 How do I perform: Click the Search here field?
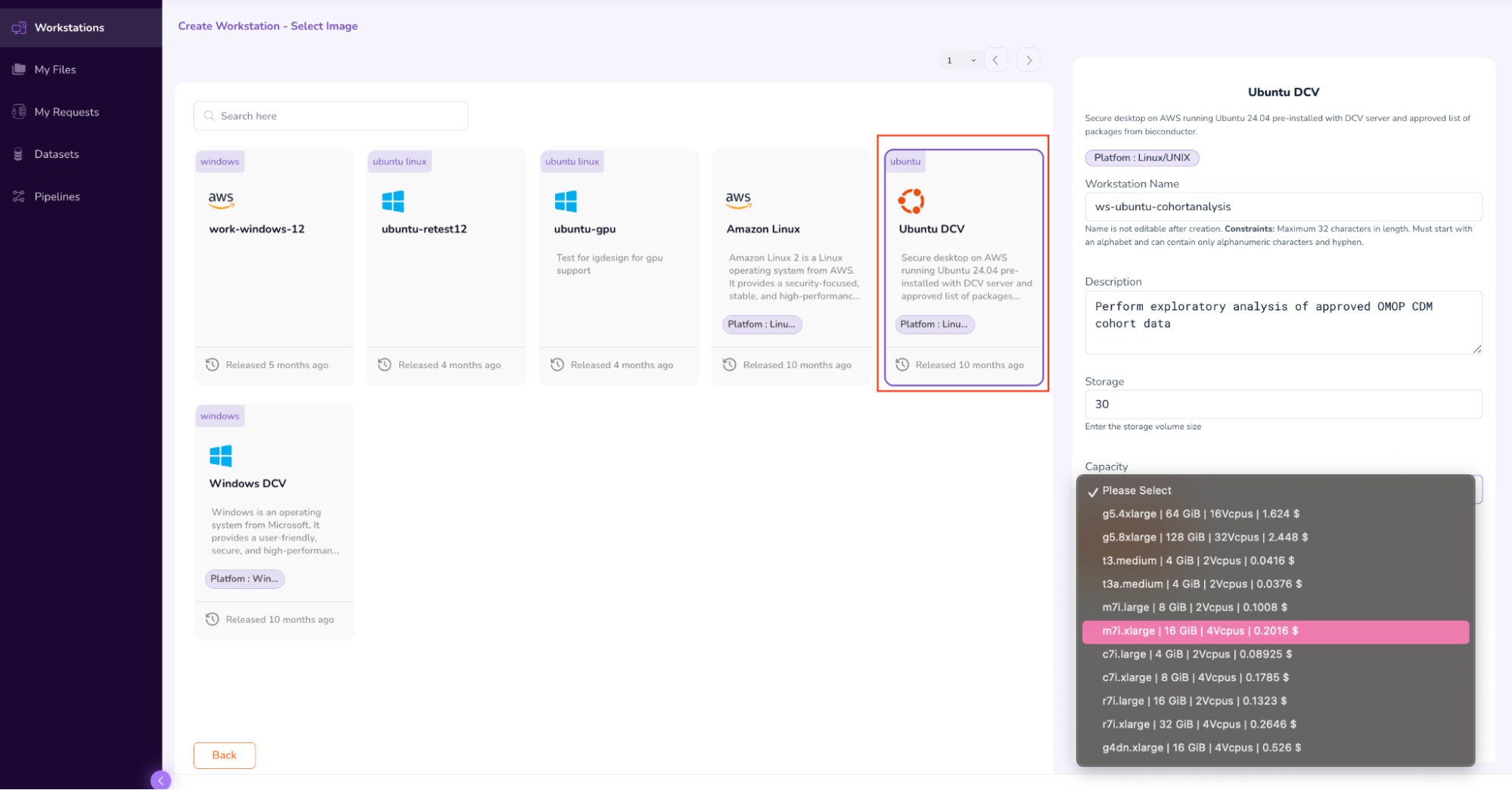point(331,116)
